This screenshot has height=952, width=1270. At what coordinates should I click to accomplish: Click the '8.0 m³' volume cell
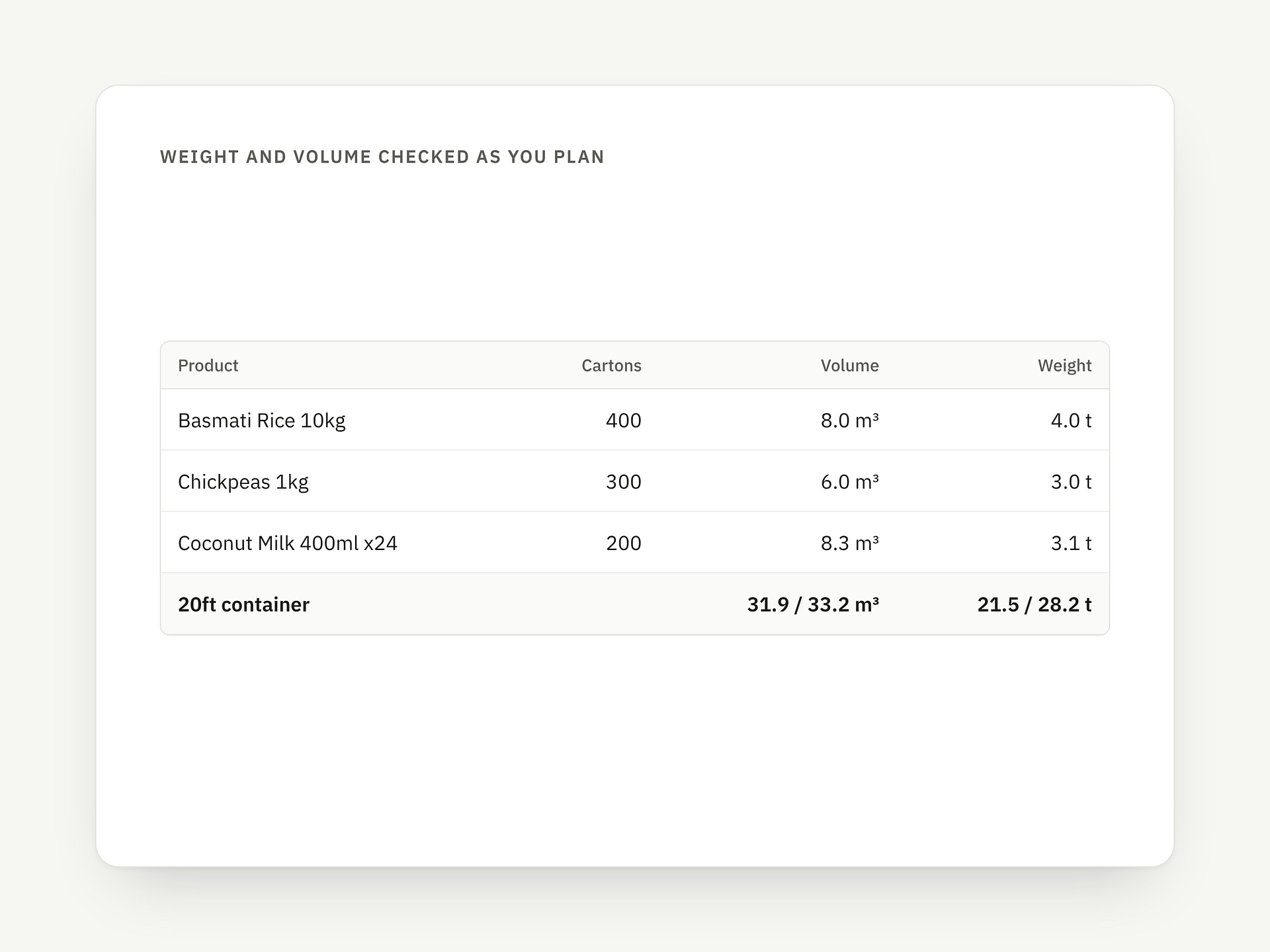pos(849,420)
